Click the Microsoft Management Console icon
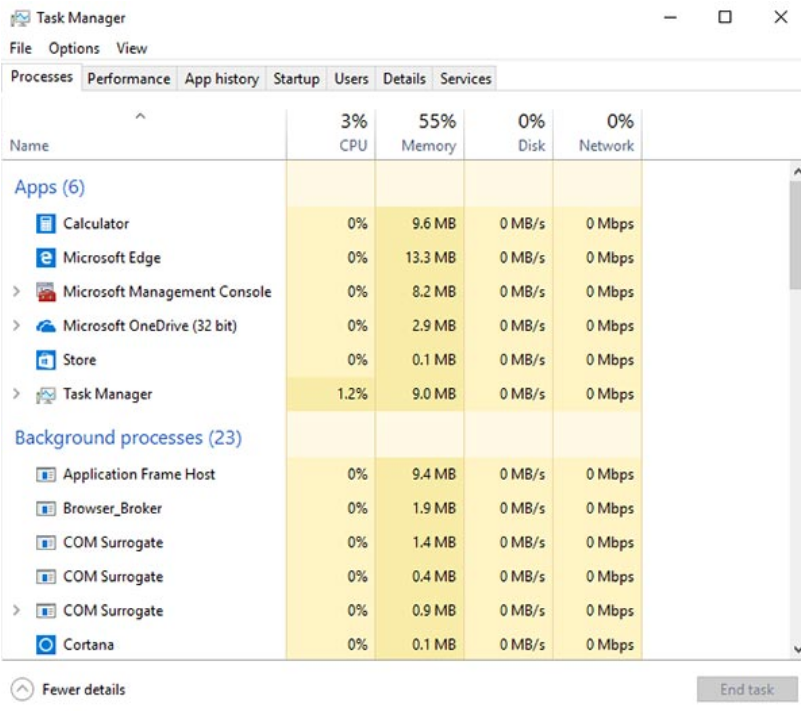The image size is (801, 711). (45, 292)
